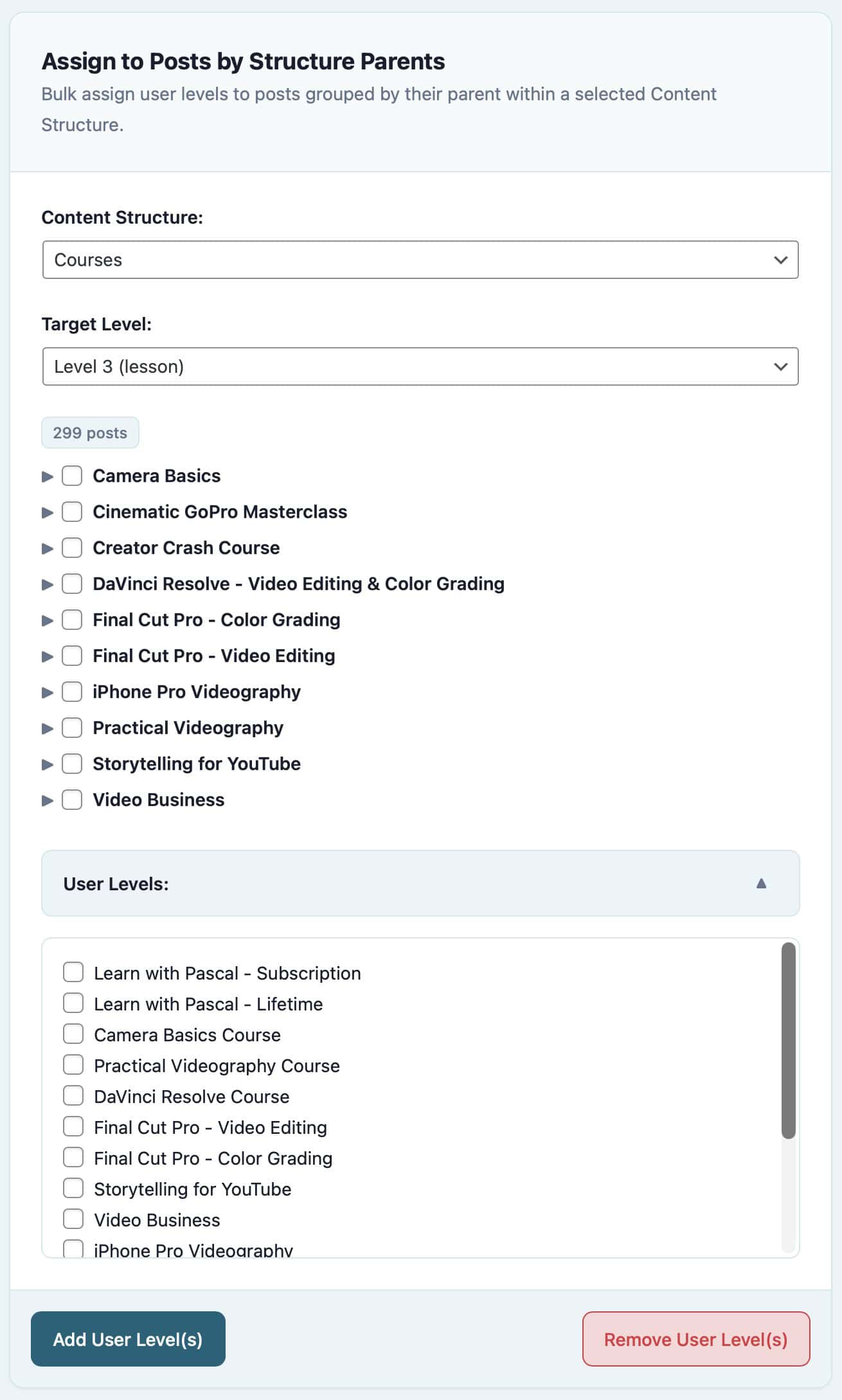Image resolution: width=842 pixels, height=1400 pixels.
Task: Expand Storytelling for YouTube parent arrow
Action: tap(47, 764)
